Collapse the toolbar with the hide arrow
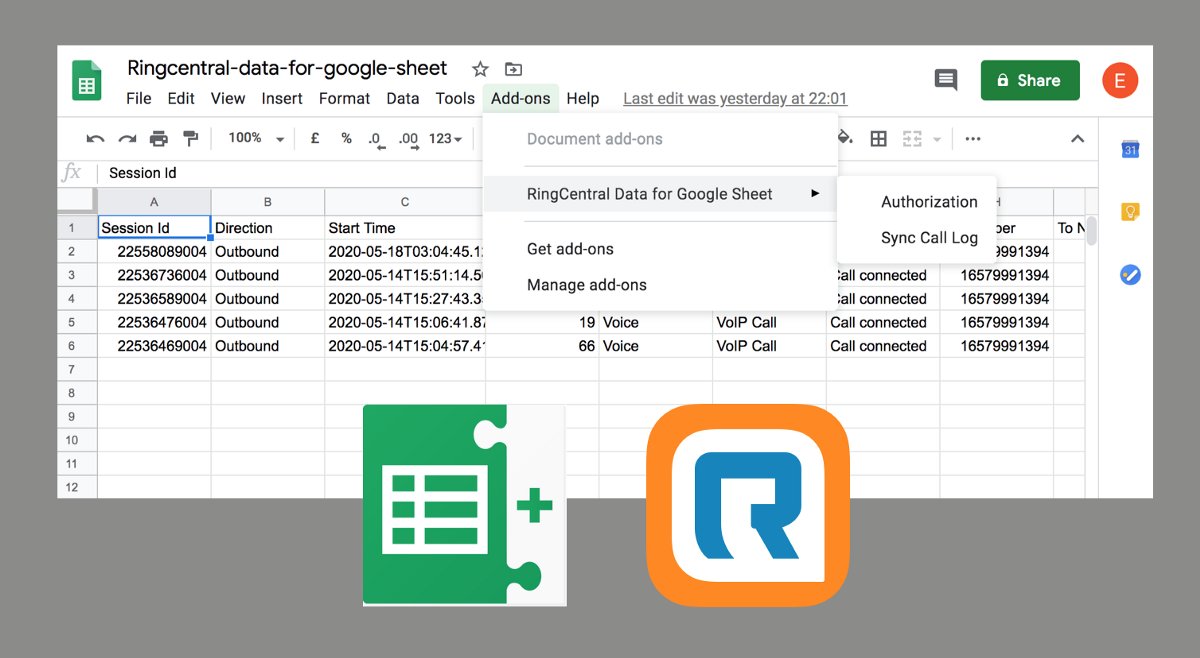 (1078, 139)
